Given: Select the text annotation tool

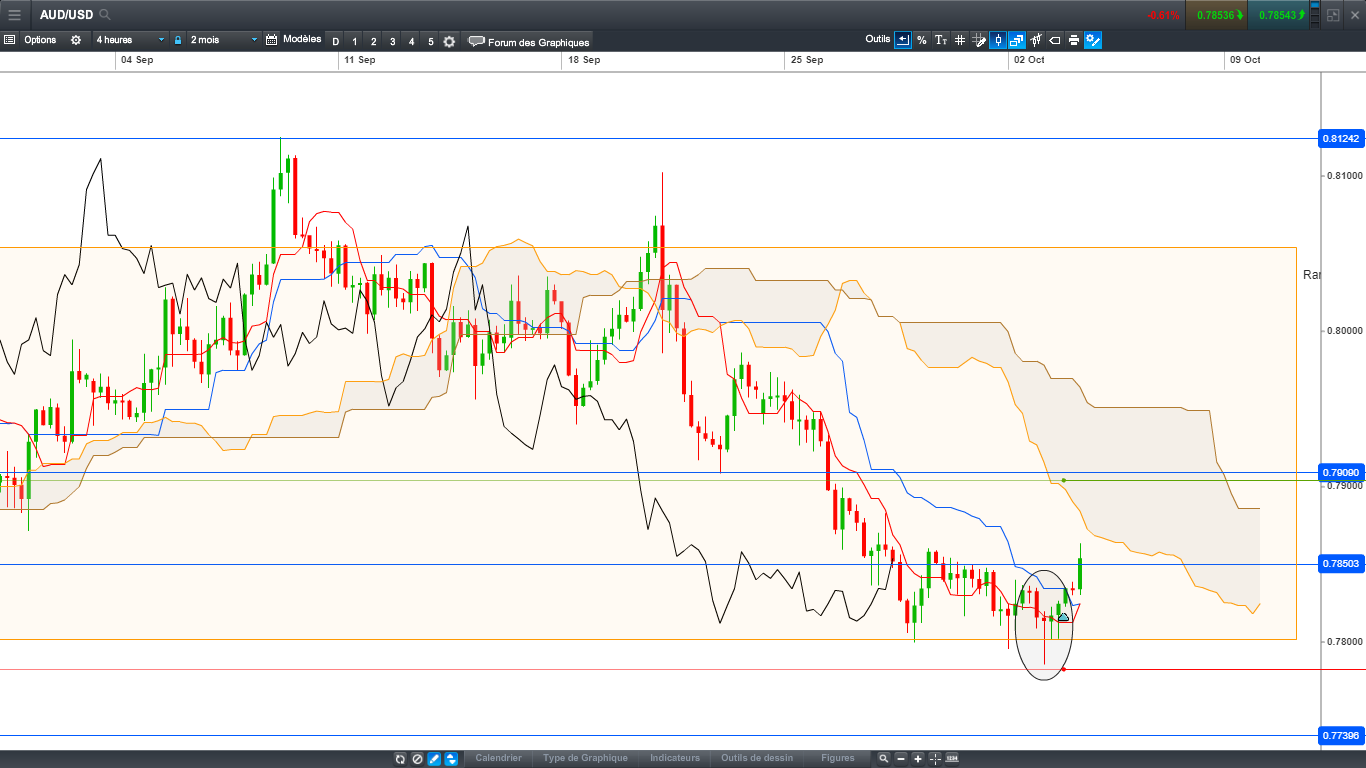Looking at the screenshot, I should click(x=941, y=41).
